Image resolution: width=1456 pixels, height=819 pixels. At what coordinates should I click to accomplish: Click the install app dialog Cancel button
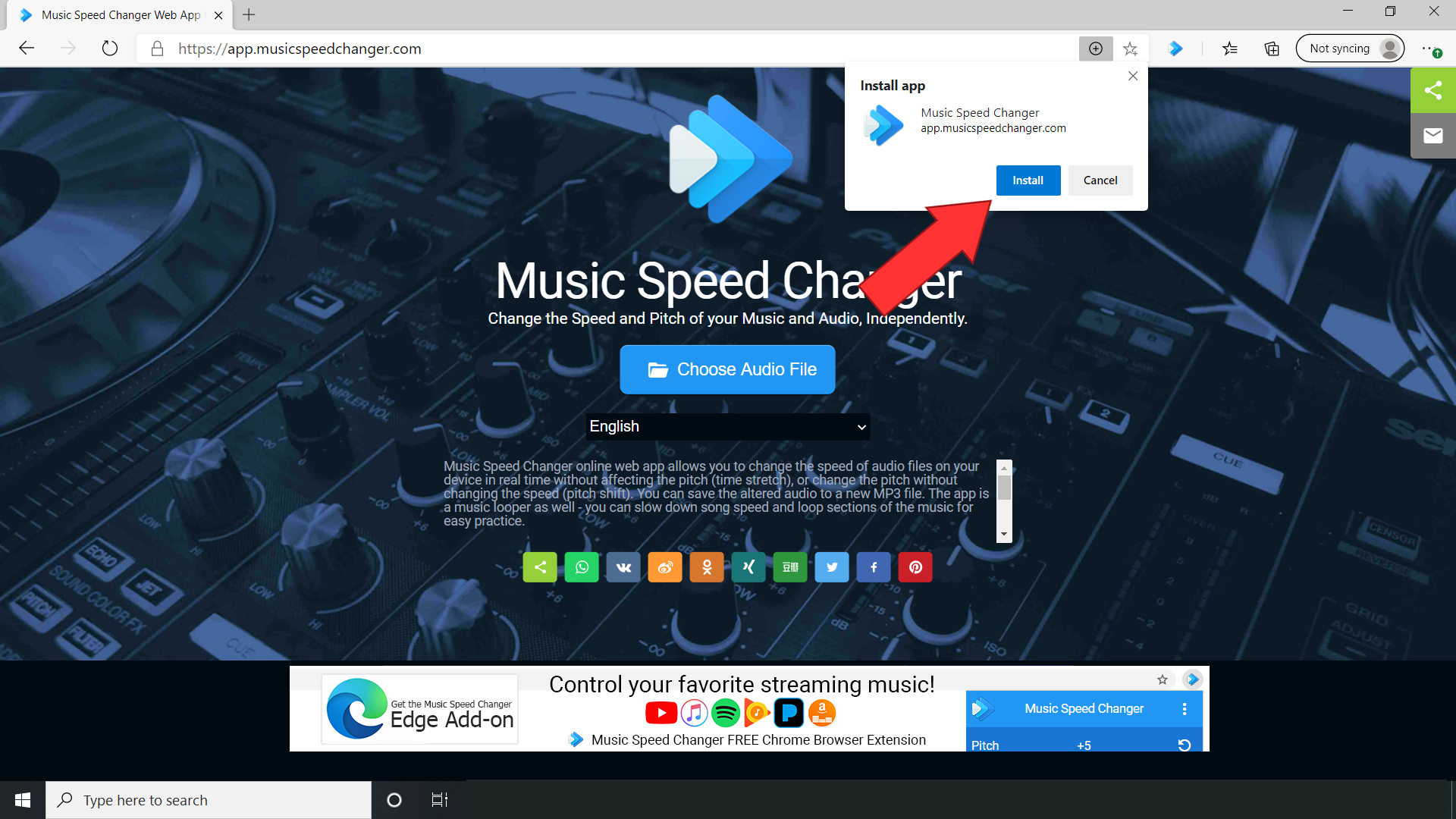pos(1100,180)
